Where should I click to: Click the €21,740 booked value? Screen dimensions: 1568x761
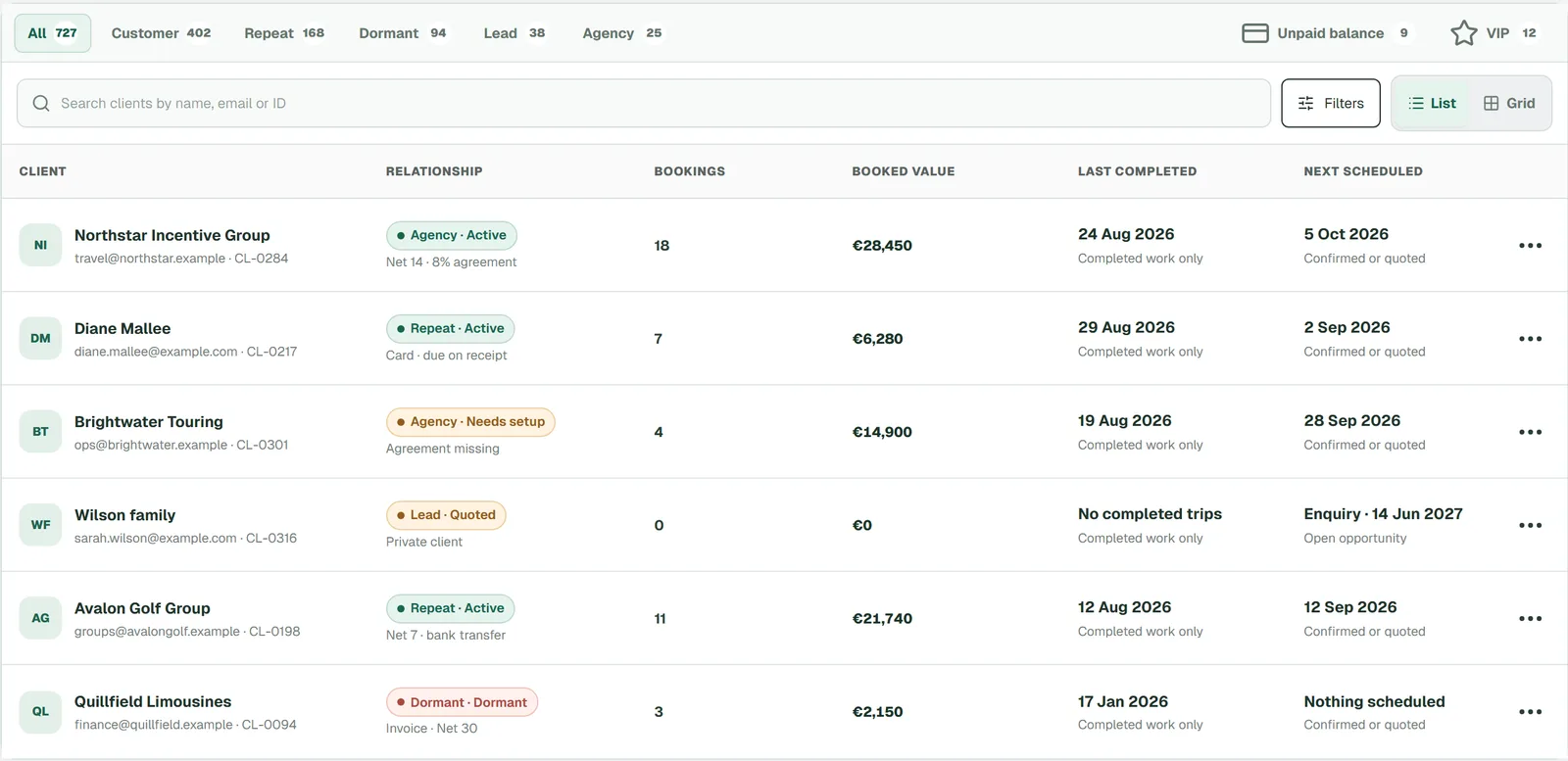pyautogui.click(x=882, y=618)
